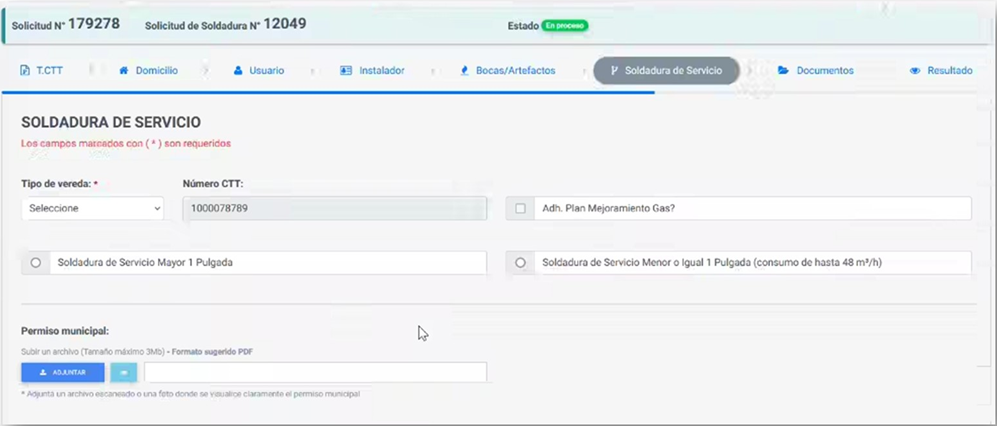
Task: Click the folder icon beside Documentos
Action: pos(784,71)
